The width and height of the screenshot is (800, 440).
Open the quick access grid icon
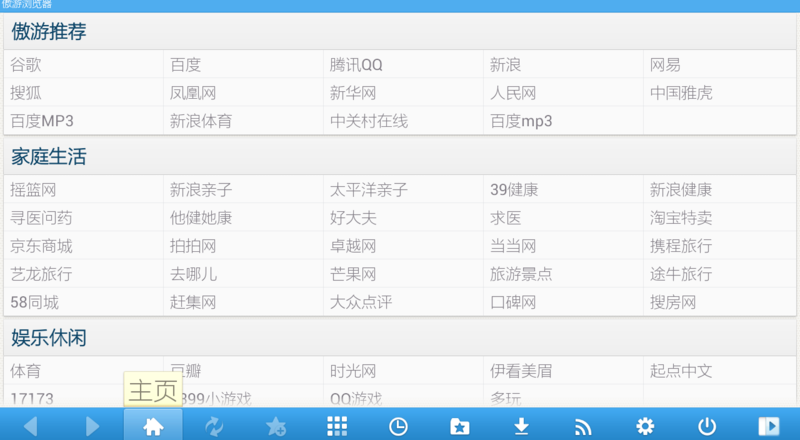[x=338, y=426]
